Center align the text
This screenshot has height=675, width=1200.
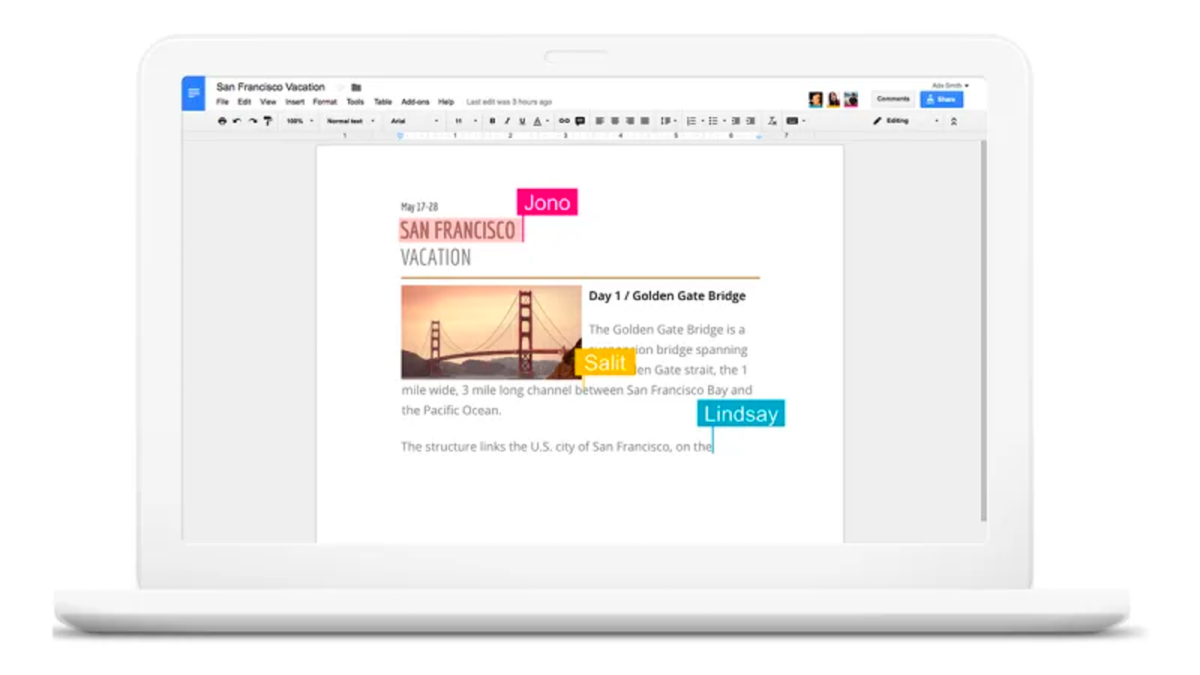click(615, 121)
